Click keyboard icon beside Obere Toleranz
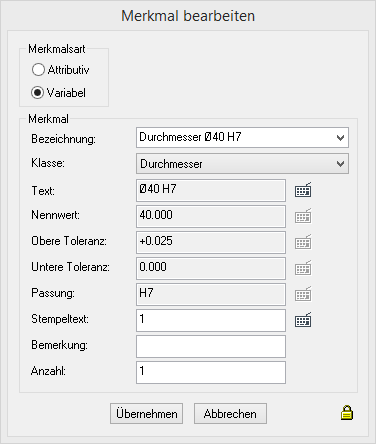376x444 pixels. coord(303,242)
